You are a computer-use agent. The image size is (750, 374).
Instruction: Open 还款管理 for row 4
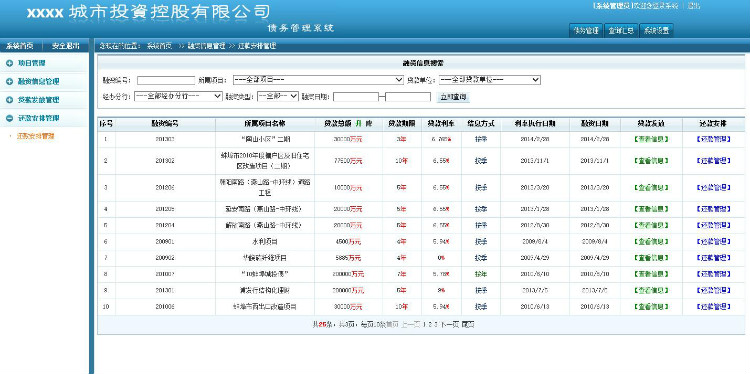(713, 209)
